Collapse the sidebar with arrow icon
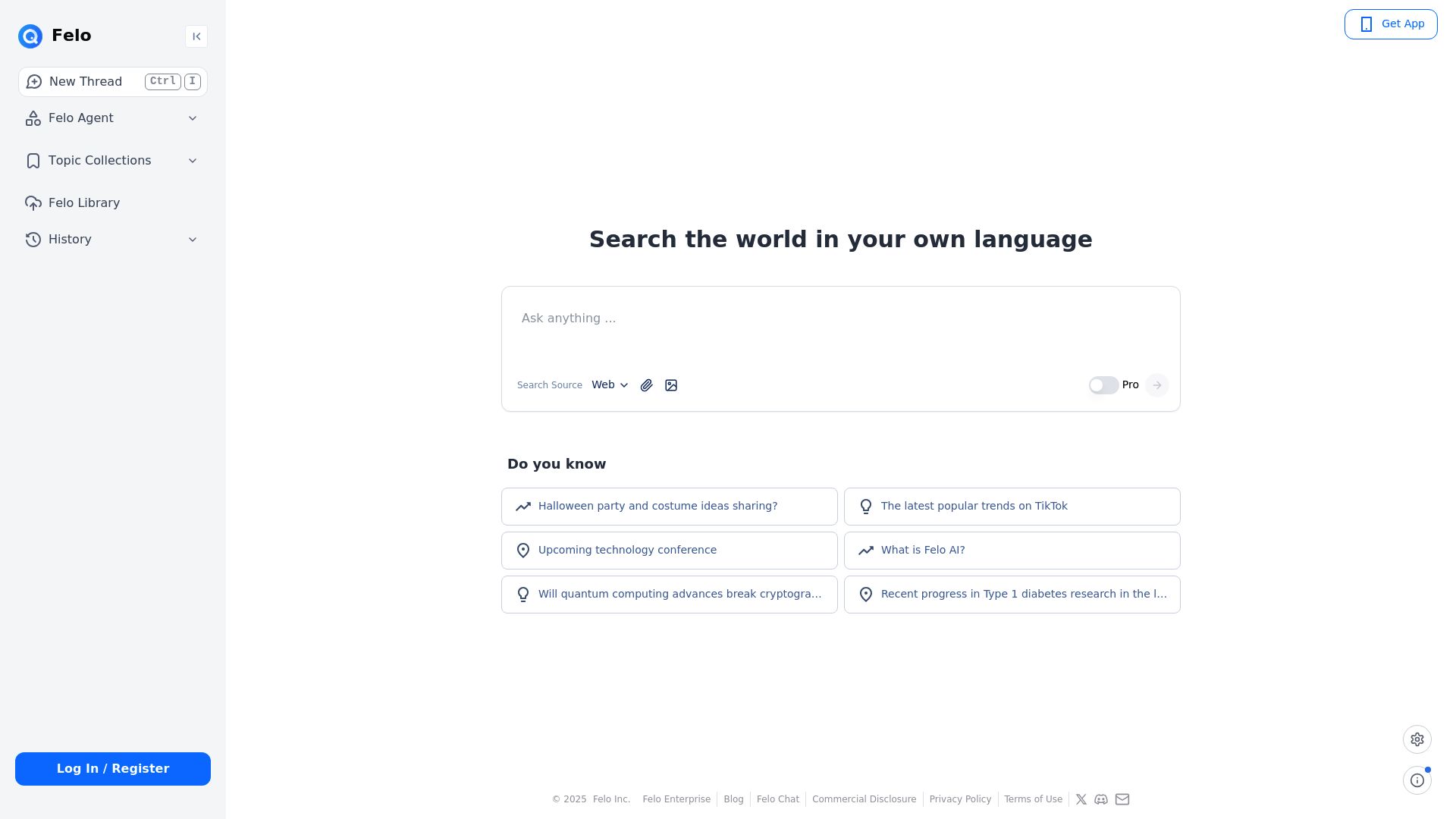Image resolution: width=1456 pixels, height=819 pixels. tap(196, 36)
